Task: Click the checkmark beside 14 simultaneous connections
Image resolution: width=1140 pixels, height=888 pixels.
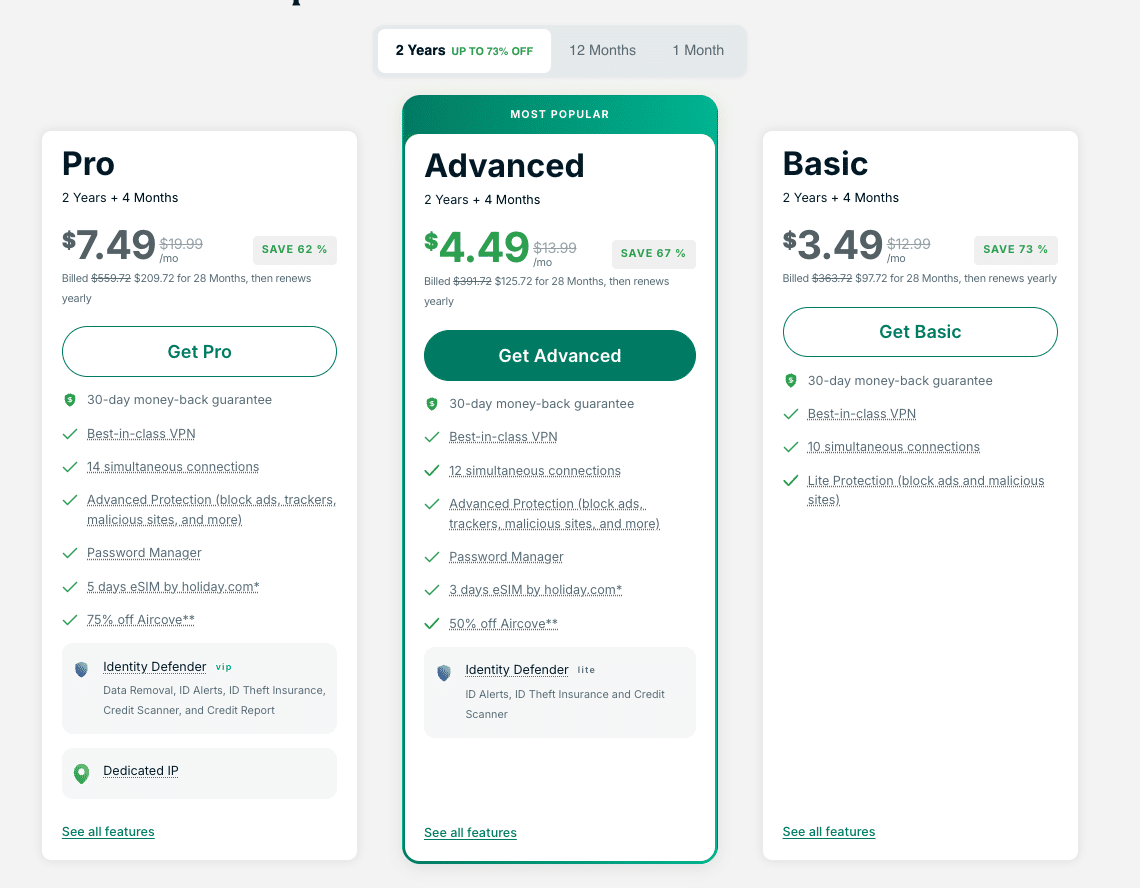Action: [x=69, y=467]
